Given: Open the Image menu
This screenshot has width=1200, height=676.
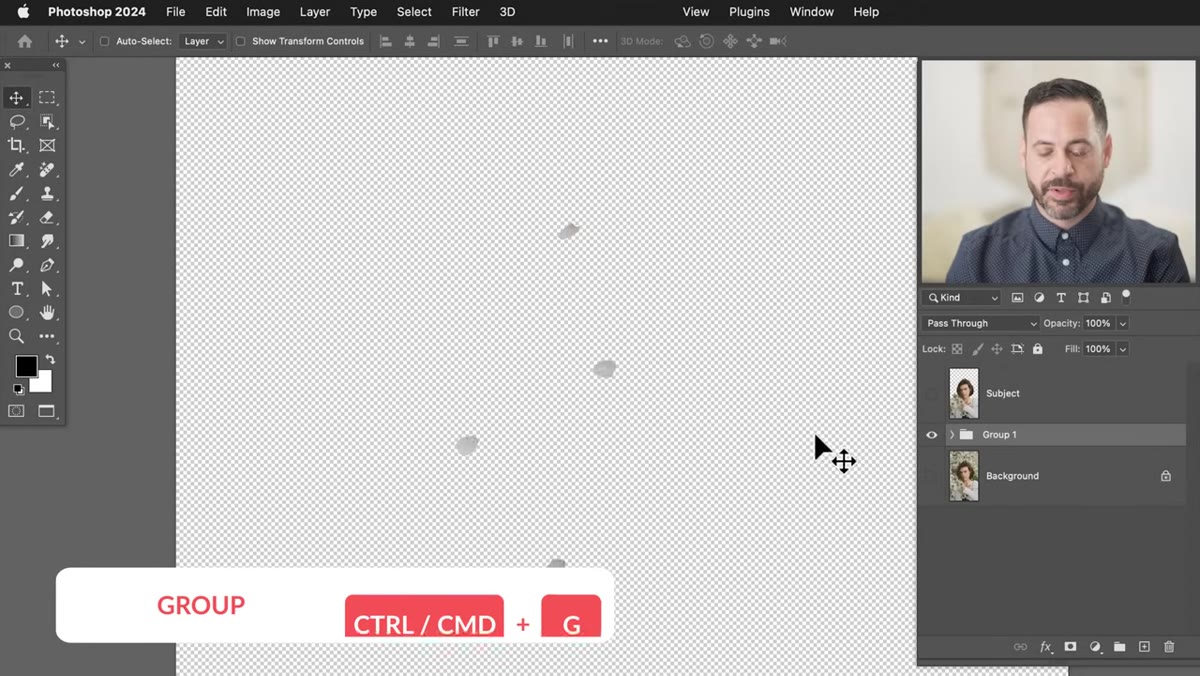Looking at the screenshot, I should (263, 12).
